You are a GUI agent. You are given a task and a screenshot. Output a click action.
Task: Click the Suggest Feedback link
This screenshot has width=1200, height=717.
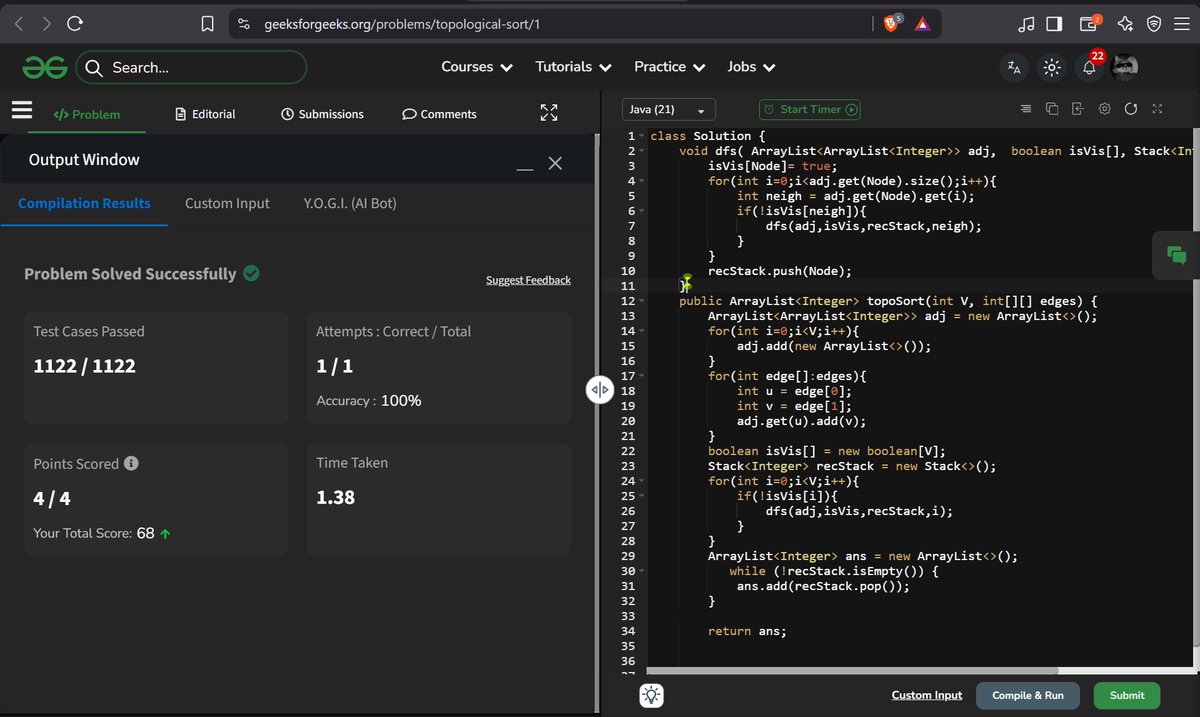pyautogui.click(x=528, y=280)
